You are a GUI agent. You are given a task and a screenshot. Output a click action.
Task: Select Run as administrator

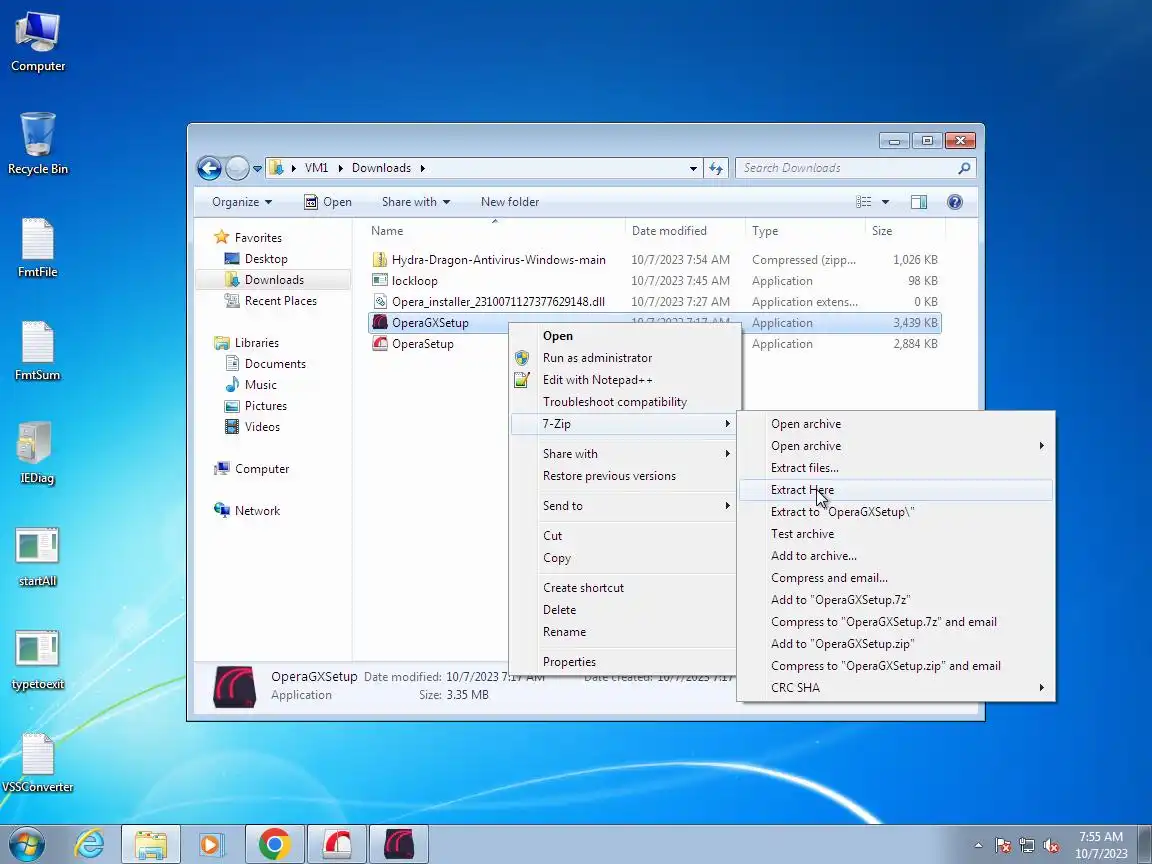tap(624, 358)
